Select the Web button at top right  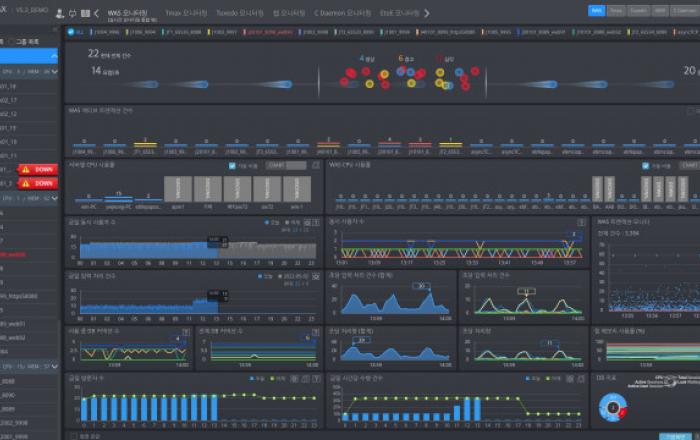pyautogui.click(x=661, y=11)
